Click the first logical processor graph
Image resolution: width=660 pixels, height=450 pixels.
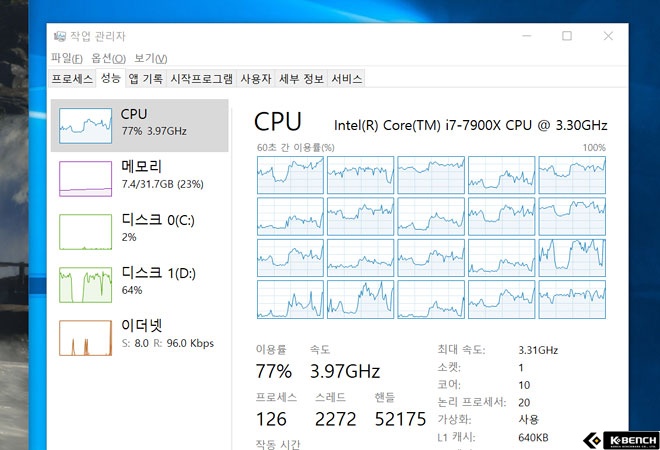pos(290,175)
